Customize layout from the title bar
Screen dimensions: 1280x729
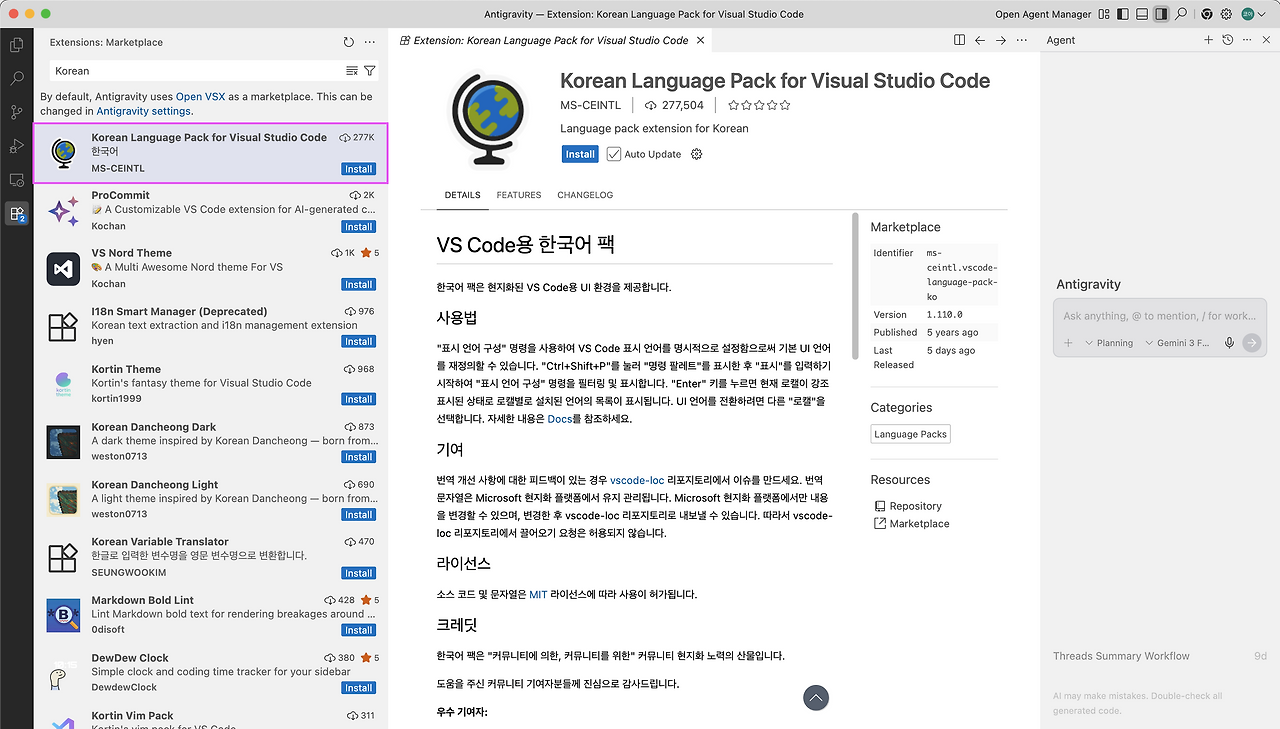(x=1104, y=14)
